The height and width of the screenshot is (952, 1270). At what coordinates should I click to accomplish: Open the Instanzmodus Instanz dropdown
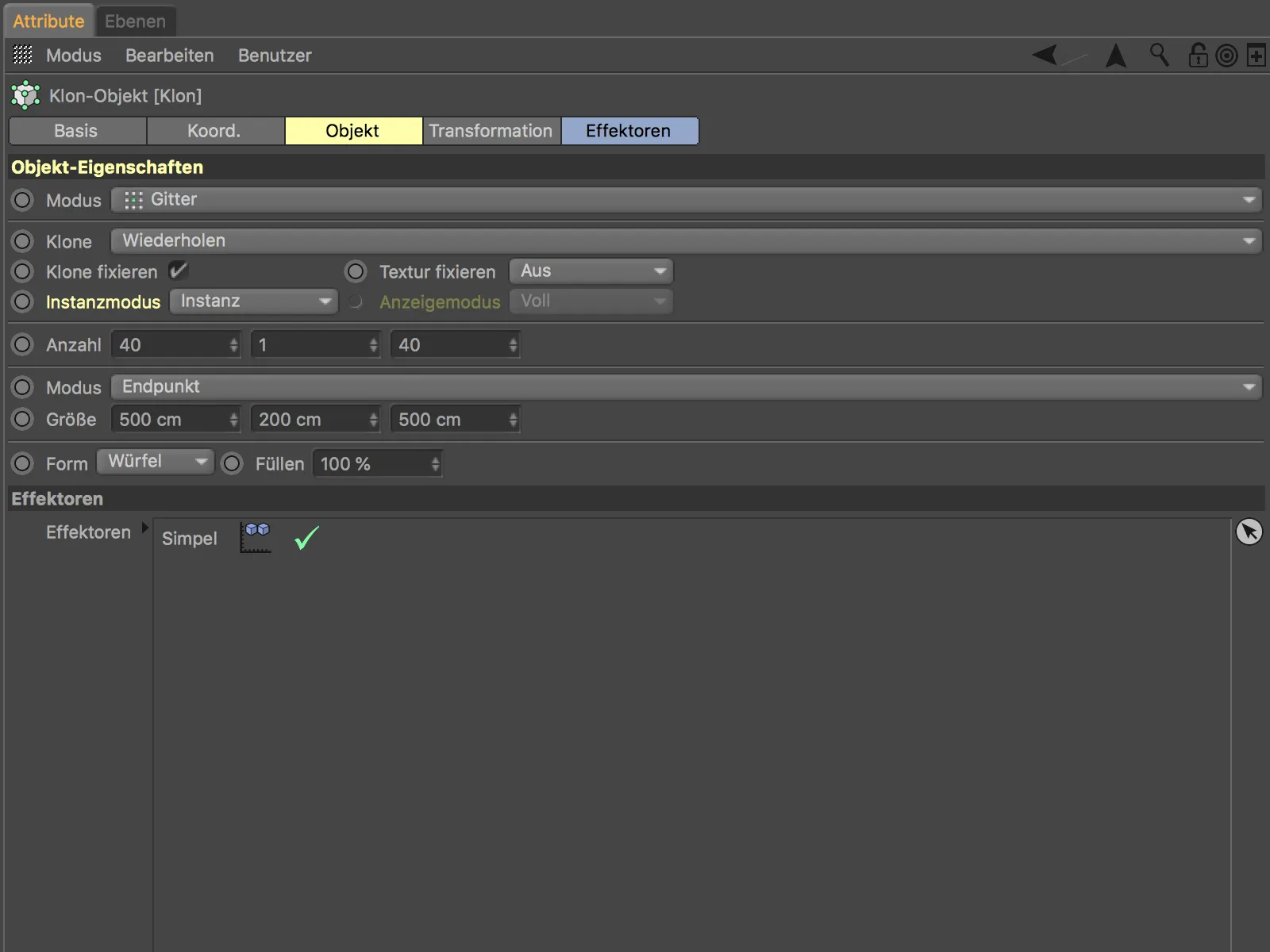pos(253,301)
